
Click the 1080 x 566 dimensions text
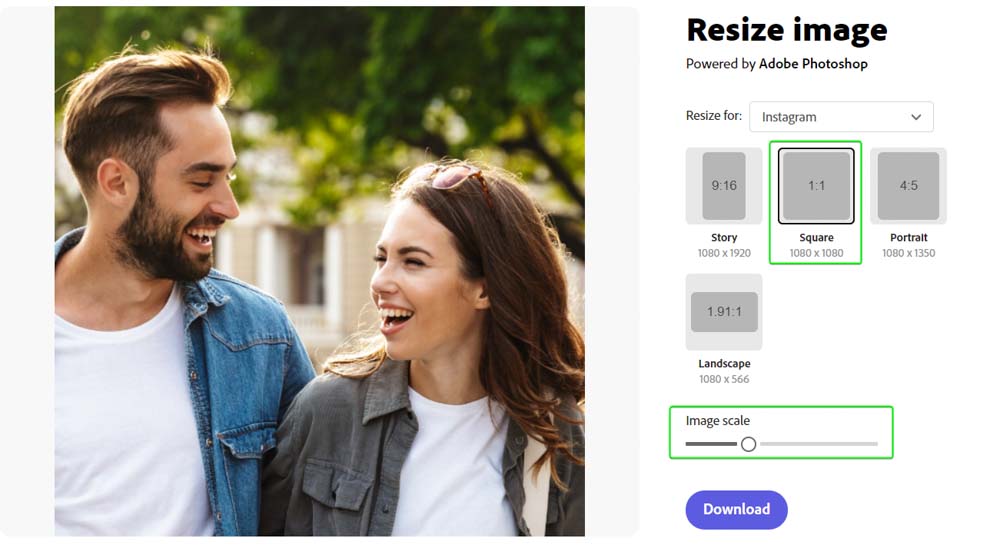point(724,379)
